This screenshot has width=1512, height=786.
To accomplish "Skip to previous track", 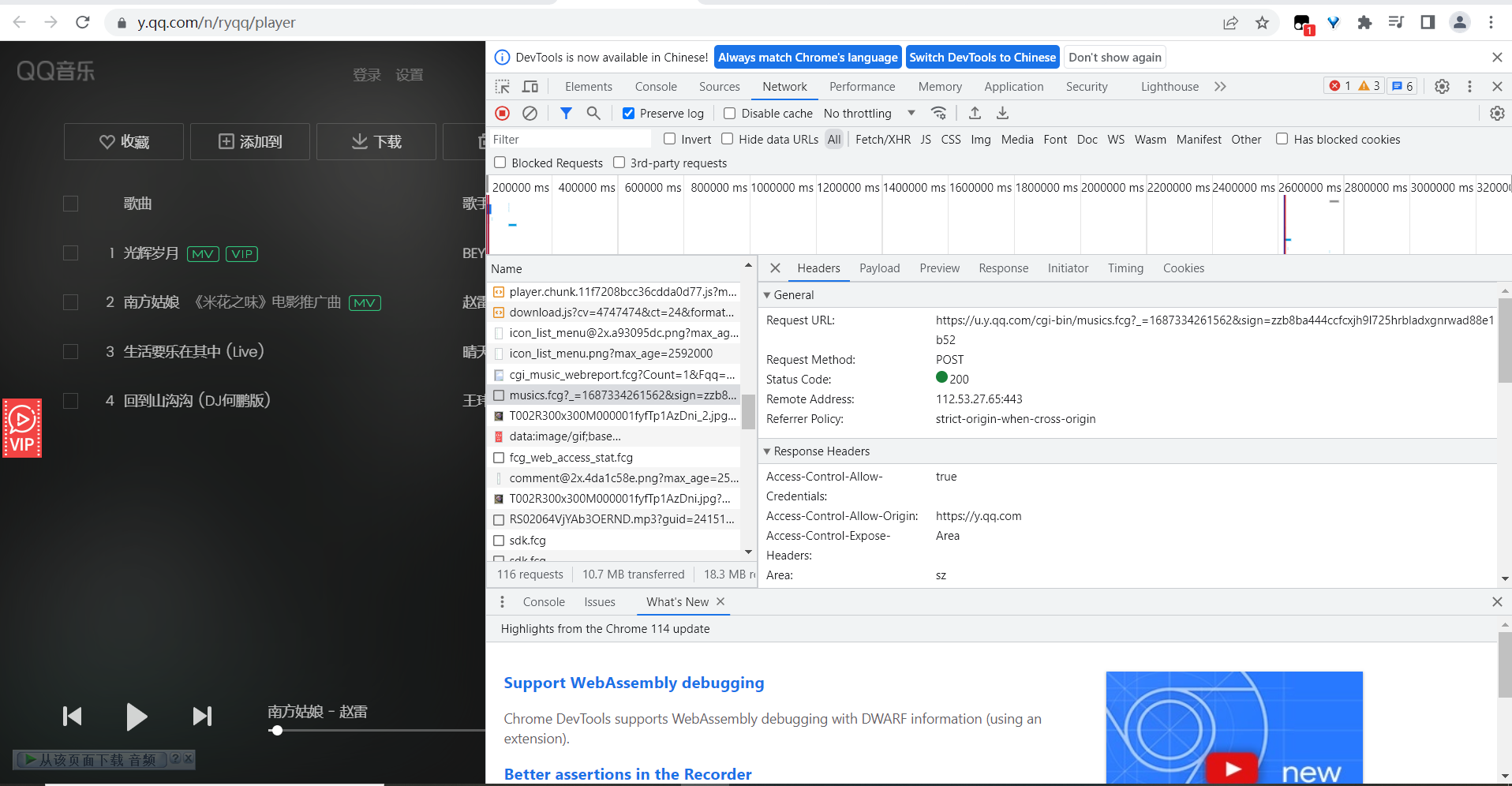I will tap(73, 716).
